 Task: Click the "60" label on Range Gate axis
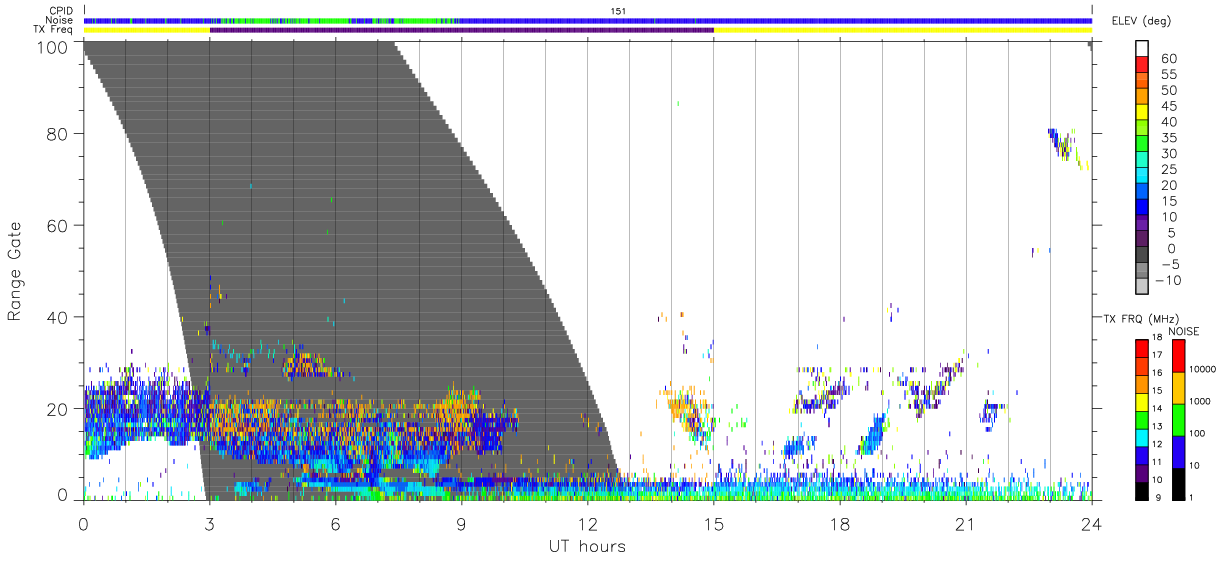pos(58,226)
